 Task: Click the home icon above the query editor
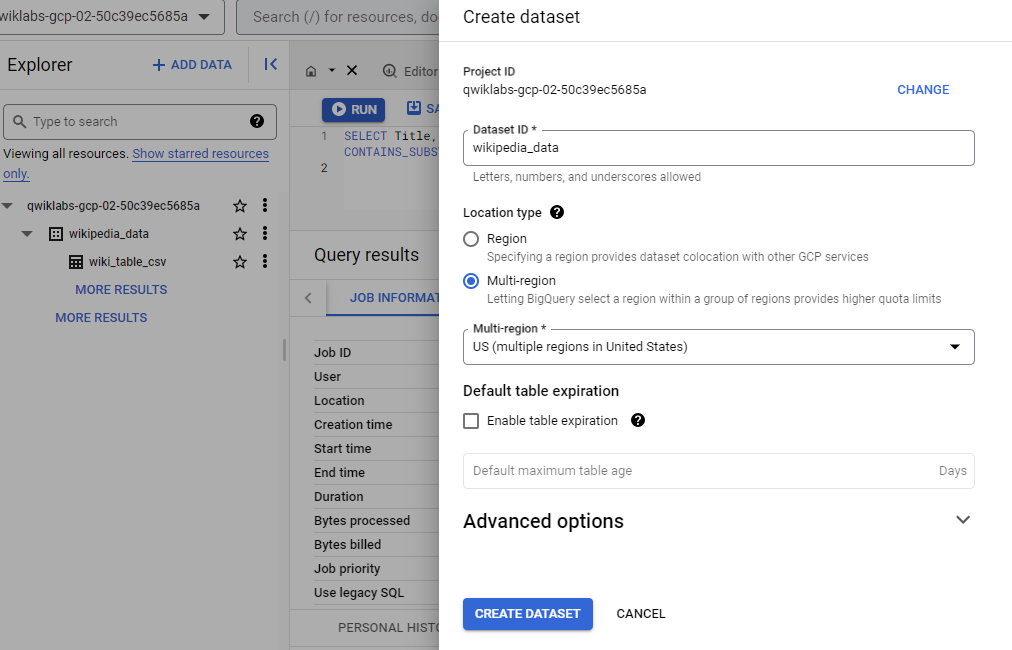(309, 70)
